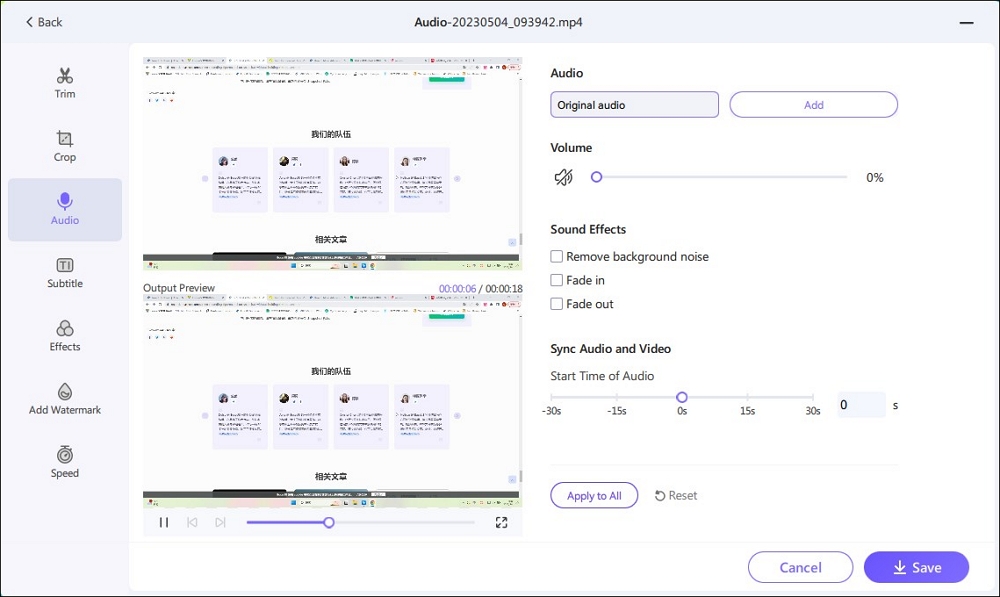Image resolution: width=1000 pixels, height=597 pixels.
Task: Open the Add Watermark tool
Action: click(65, 398)
